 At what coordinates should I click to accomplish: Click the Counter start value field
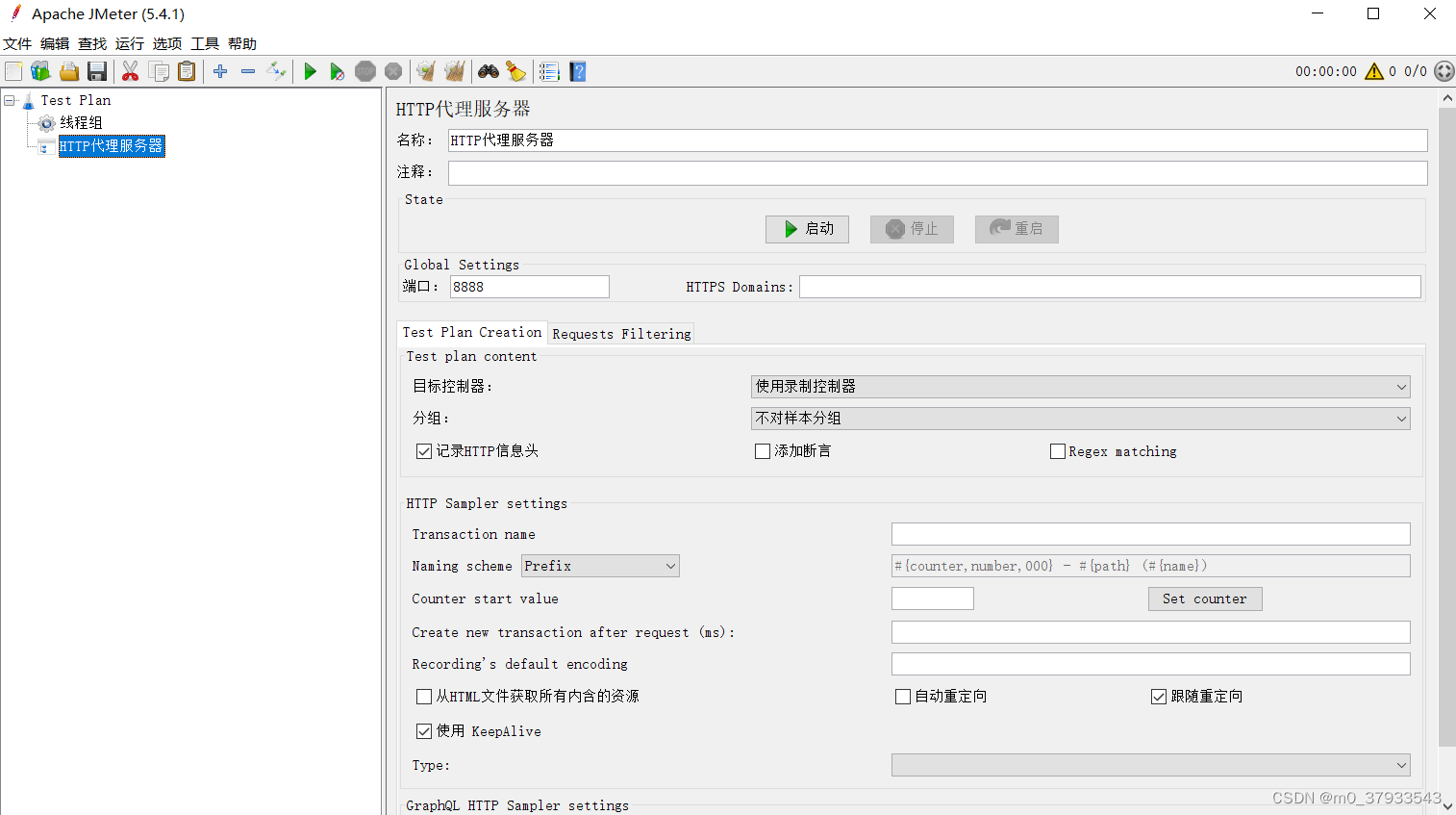pos(933,599)
